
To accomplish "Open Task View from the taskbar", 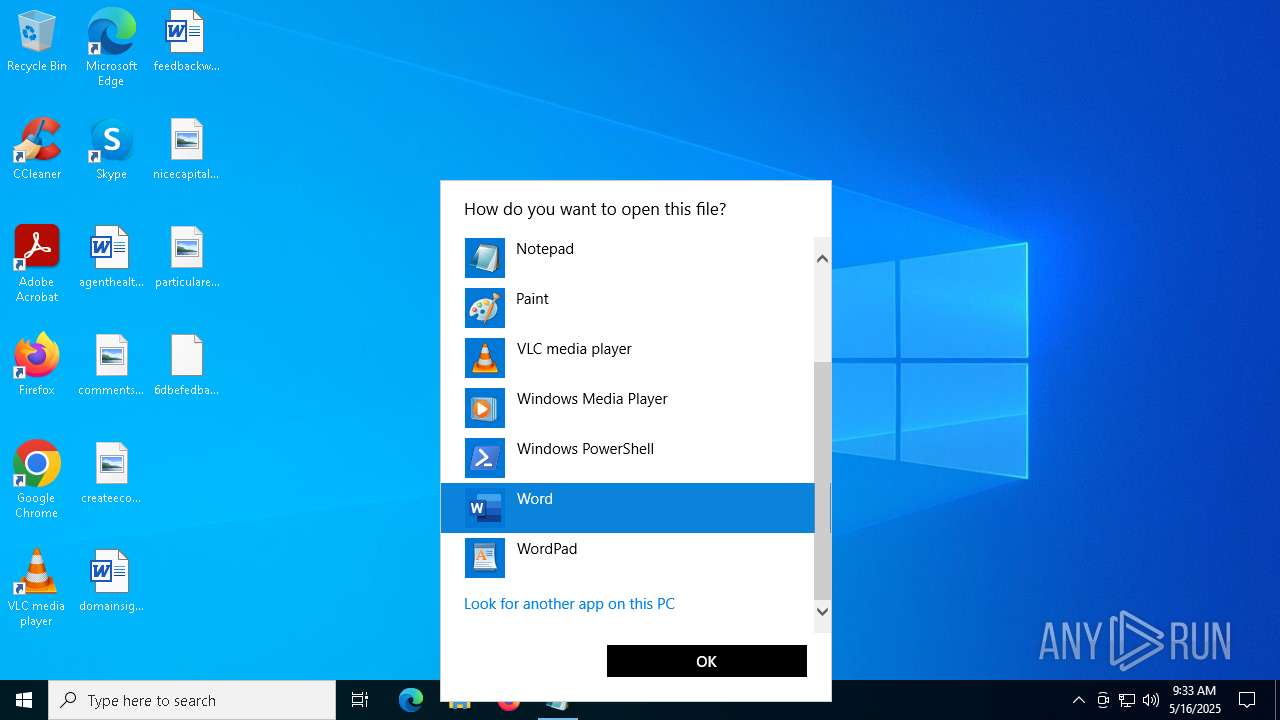I will (360, 700).
